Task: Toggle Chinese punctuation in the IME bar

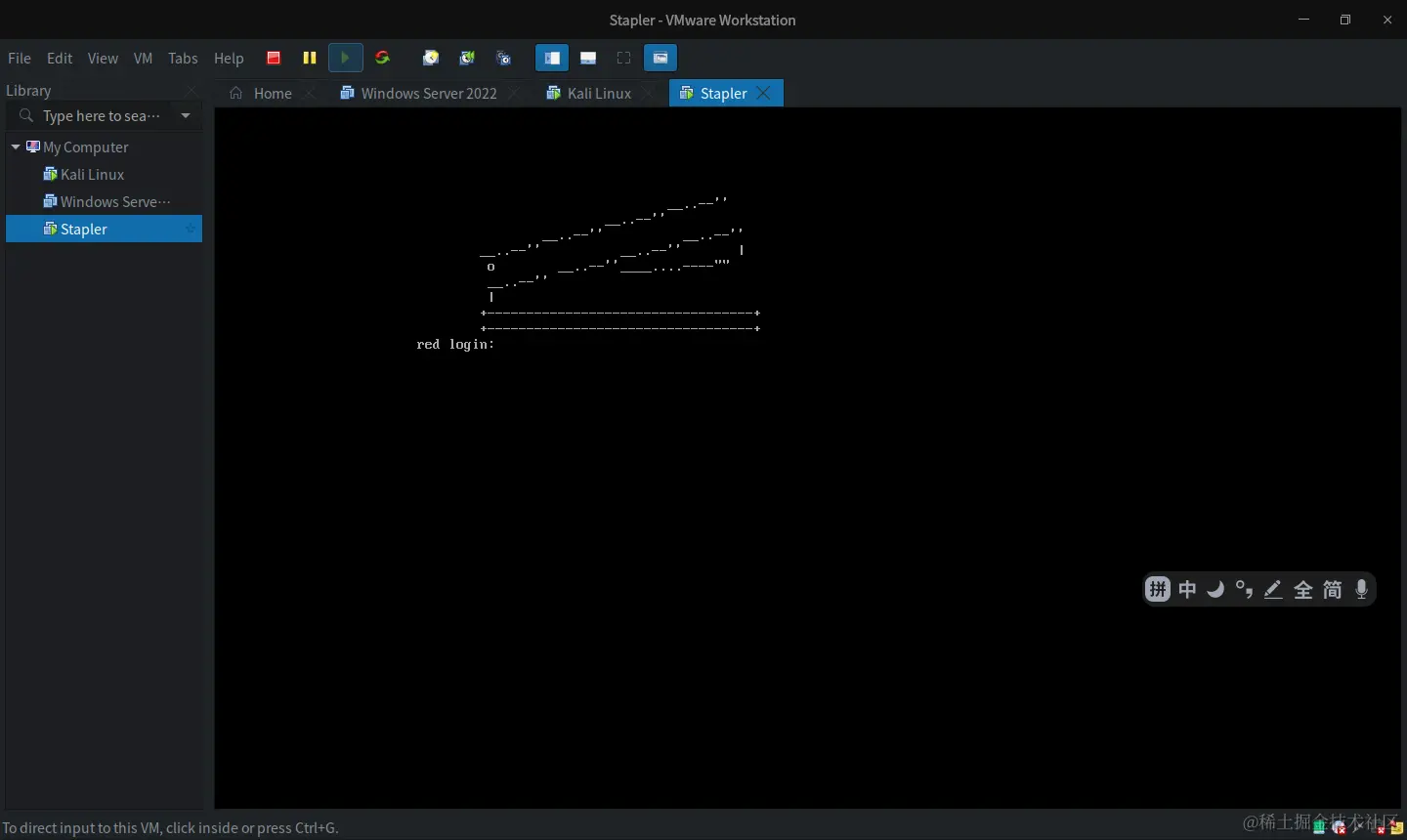Action: pyautogui.click(x=1244, y=589)
